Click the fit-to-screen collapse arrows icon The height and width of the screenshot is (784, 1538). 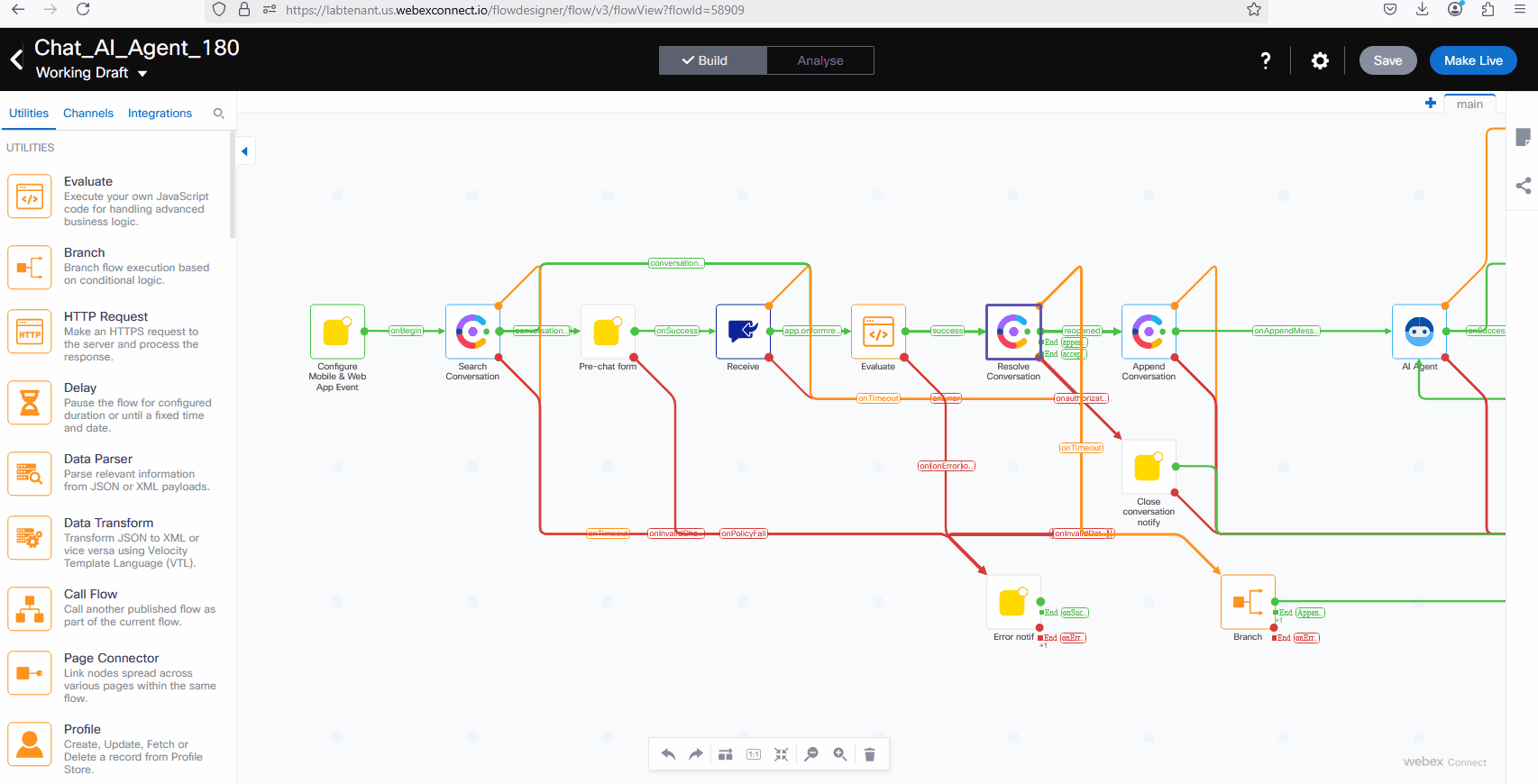coord(782,754)
